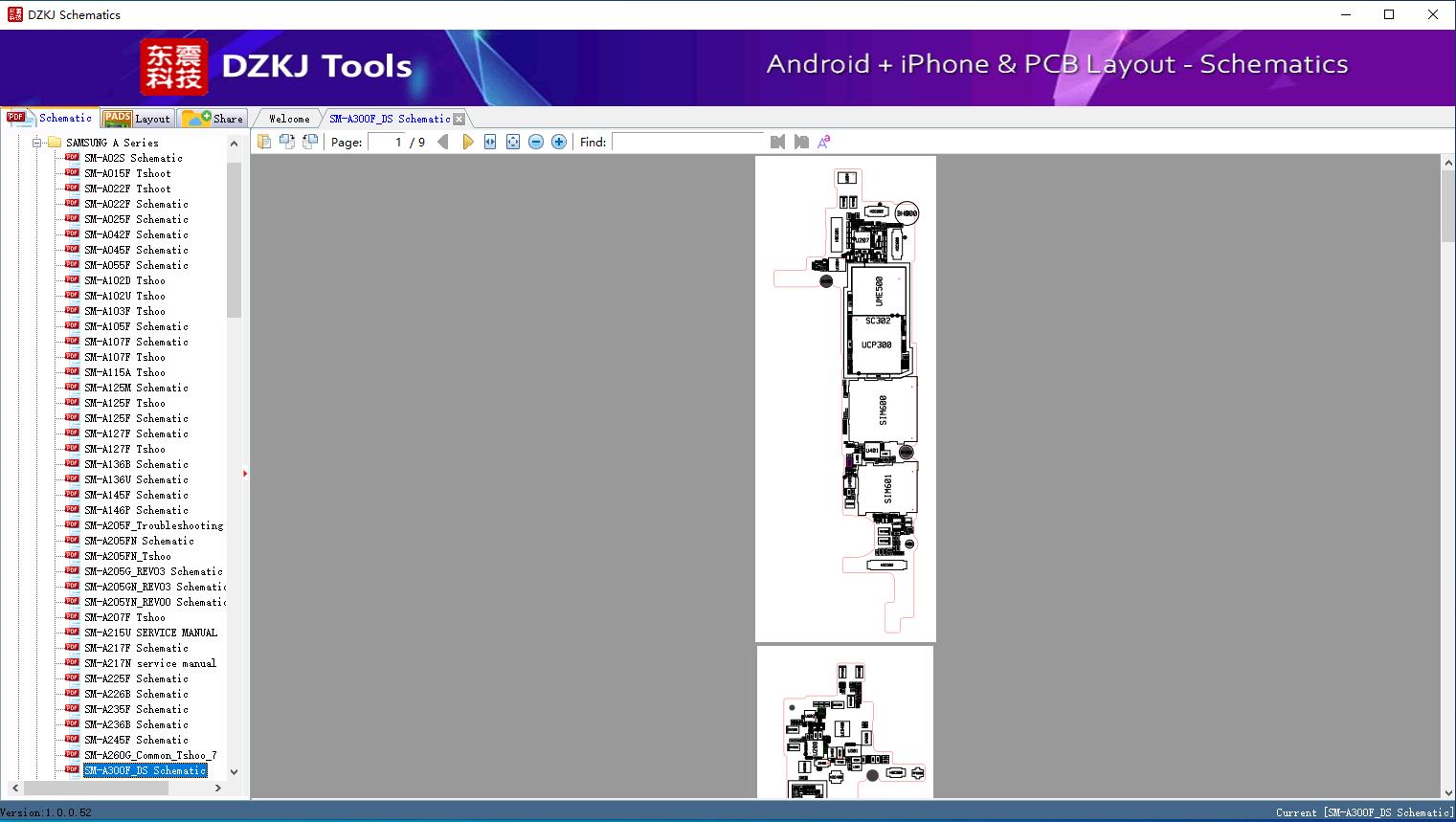Close the SM-A300F_DS Schematic tab
1456x822 pixels.
click(x=459, y=120)
